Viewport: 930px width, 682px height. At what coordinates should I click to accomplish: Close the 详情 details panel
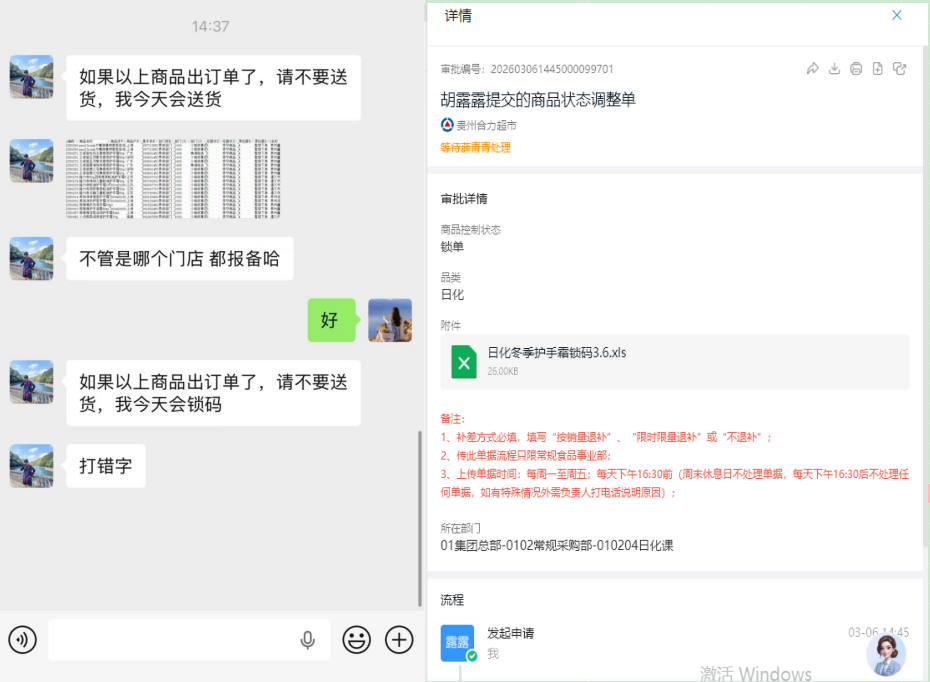(x=897, y=15)
